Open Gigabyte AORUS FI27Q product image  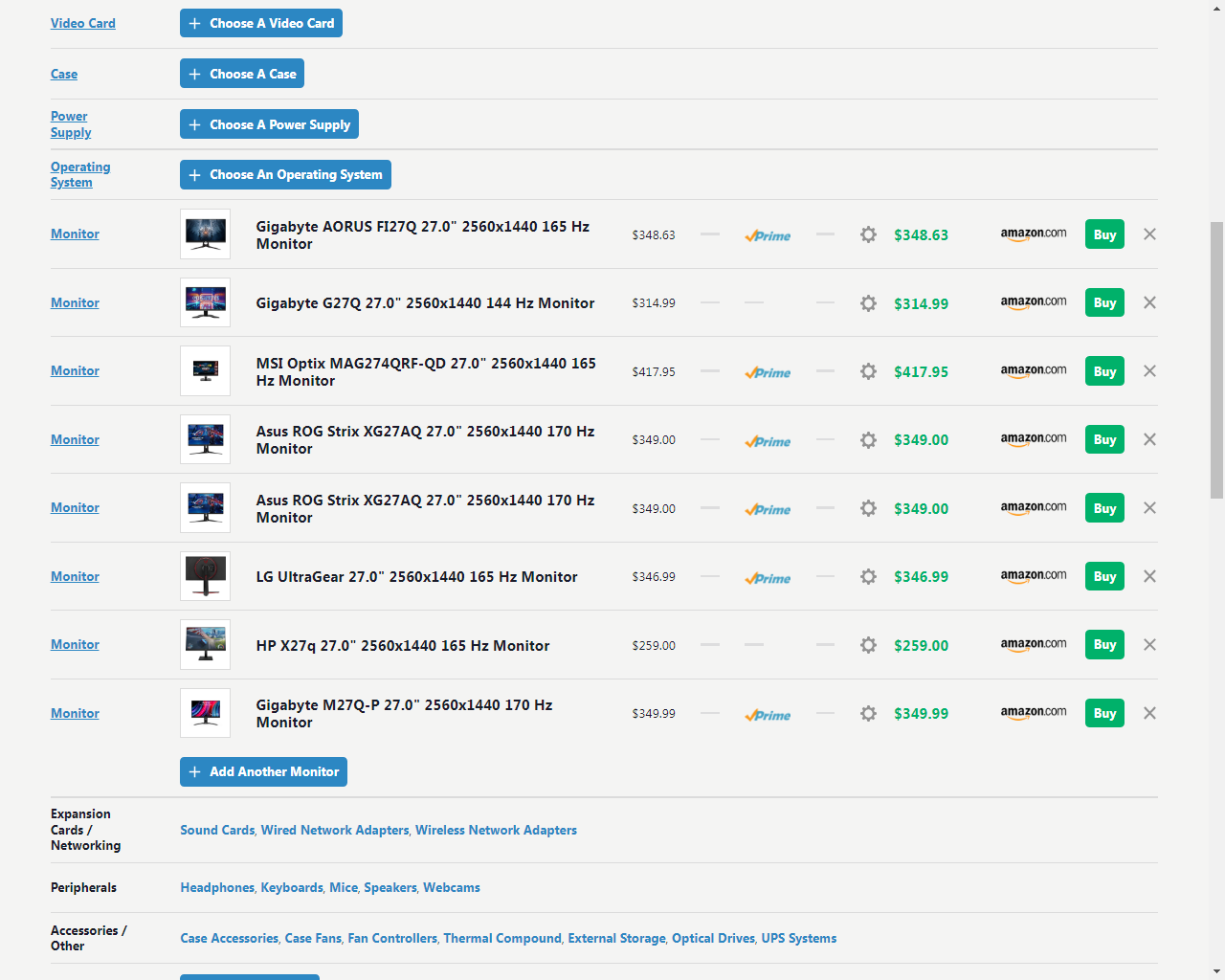(x=205, y=234)
